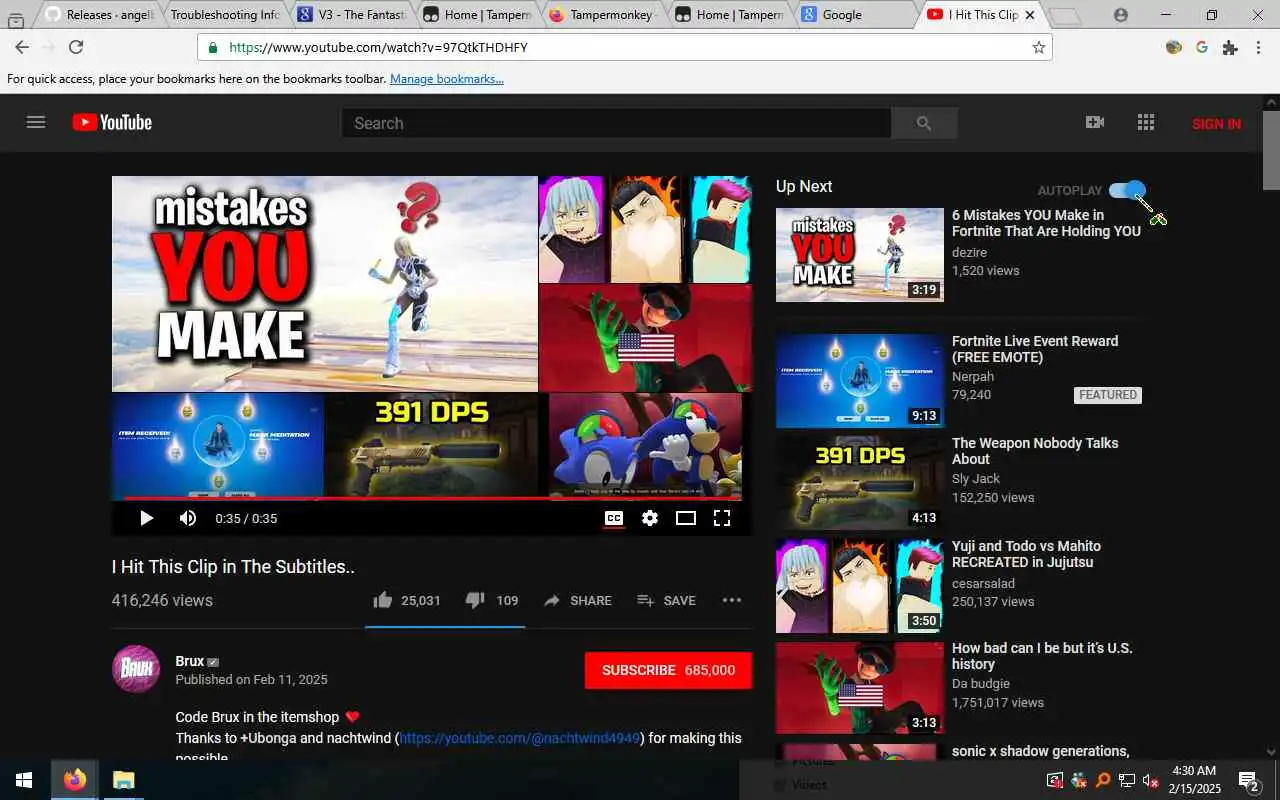Click the SIGN IN link
This screenshot has width=1280, height=800.
(x=1216, y=124)
